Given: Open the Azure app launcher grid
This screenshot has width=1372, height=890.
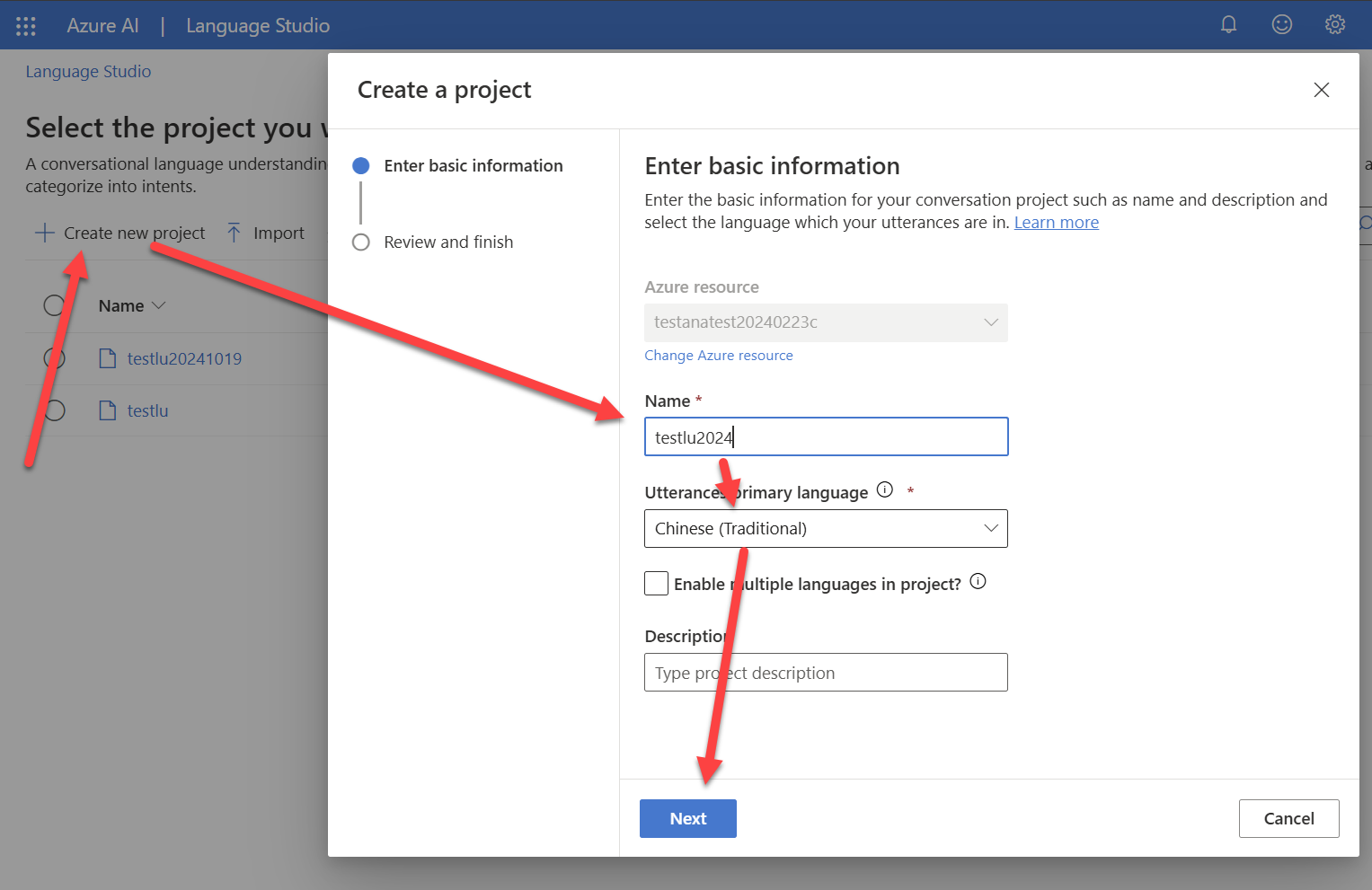Looking at the screenshot, I should click(26, 26).
